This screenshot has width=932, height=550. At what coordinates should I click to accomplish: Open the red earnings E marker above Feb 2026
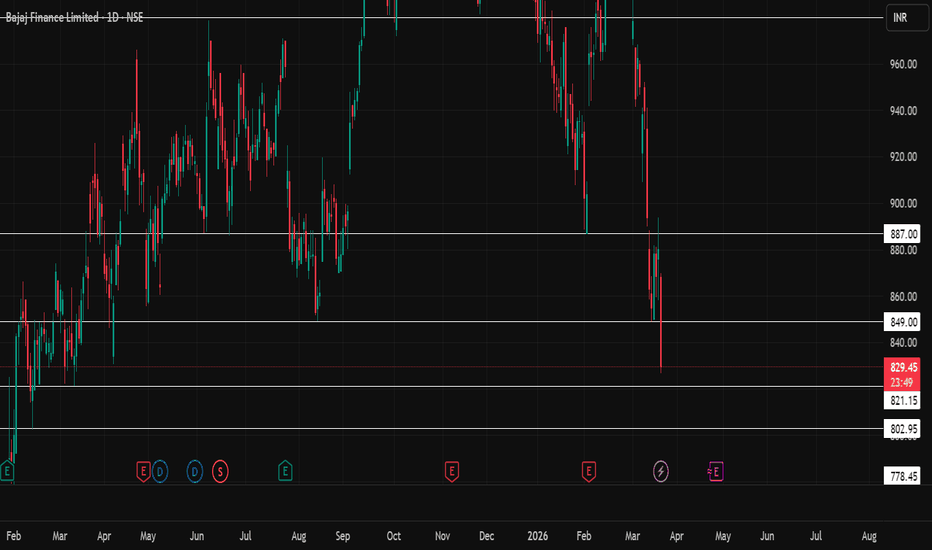(588, 472)
